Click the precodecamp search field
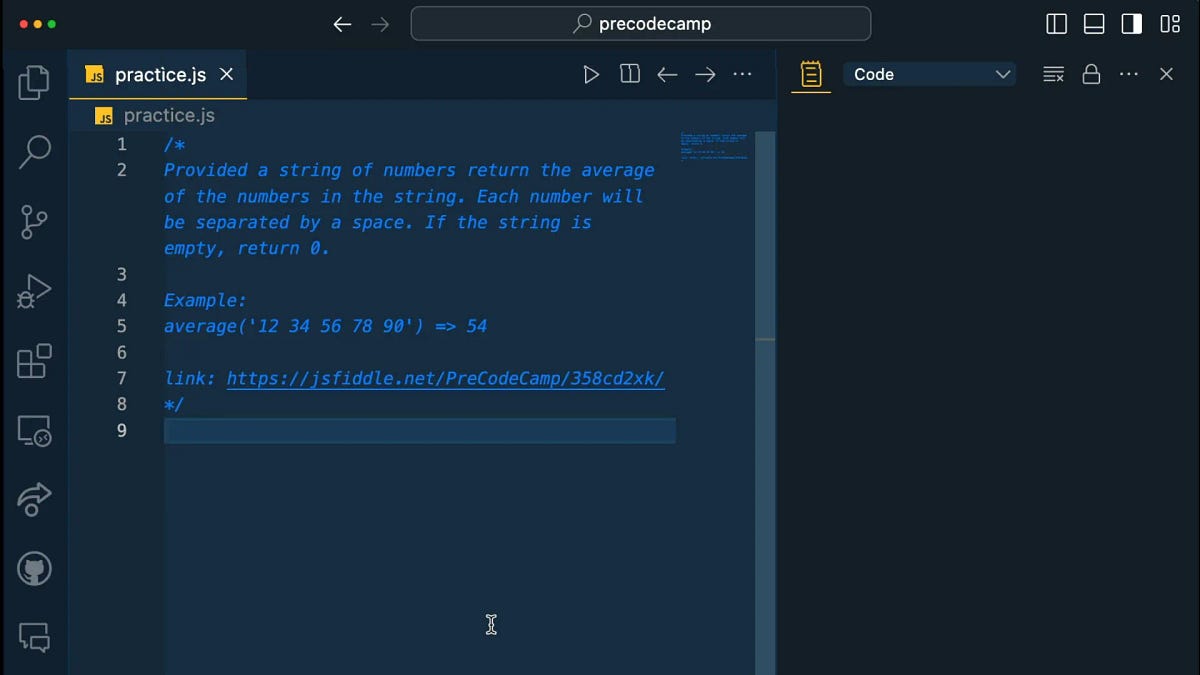 point(640,23)
